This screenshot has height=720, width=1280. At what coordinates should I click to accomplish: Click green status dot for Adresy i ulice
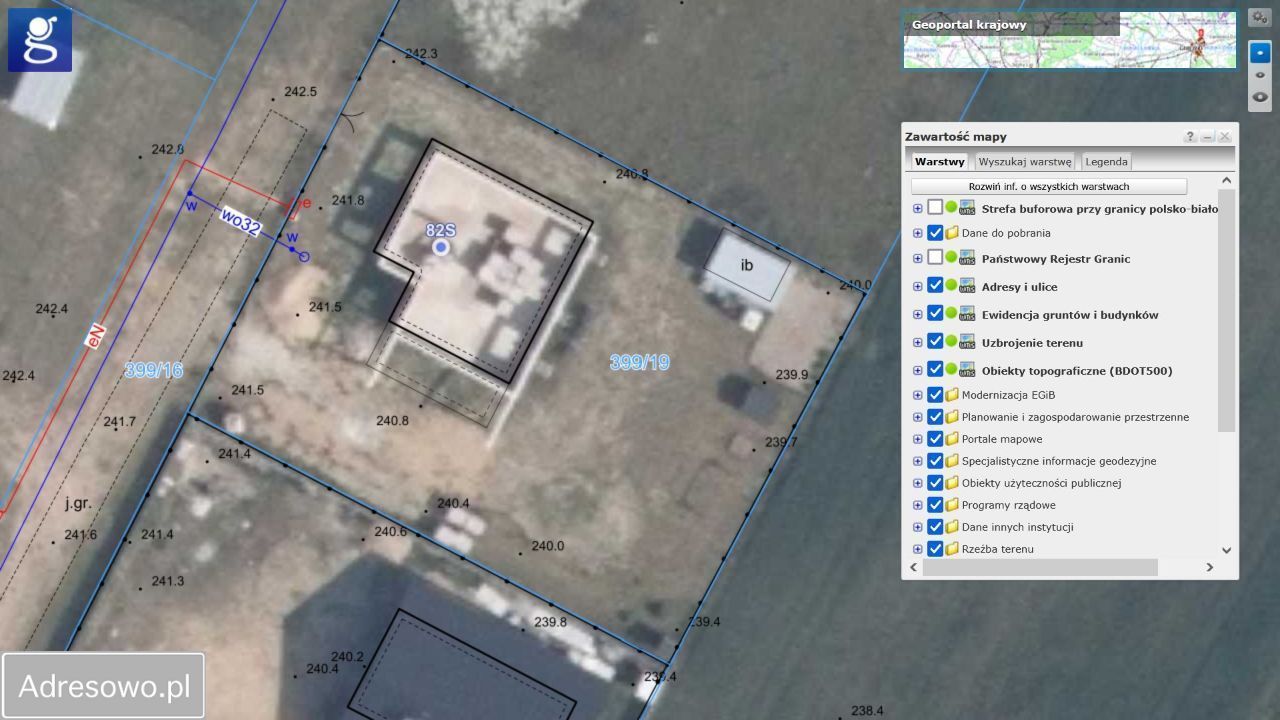pyautogui.click(x=951, y=285)
